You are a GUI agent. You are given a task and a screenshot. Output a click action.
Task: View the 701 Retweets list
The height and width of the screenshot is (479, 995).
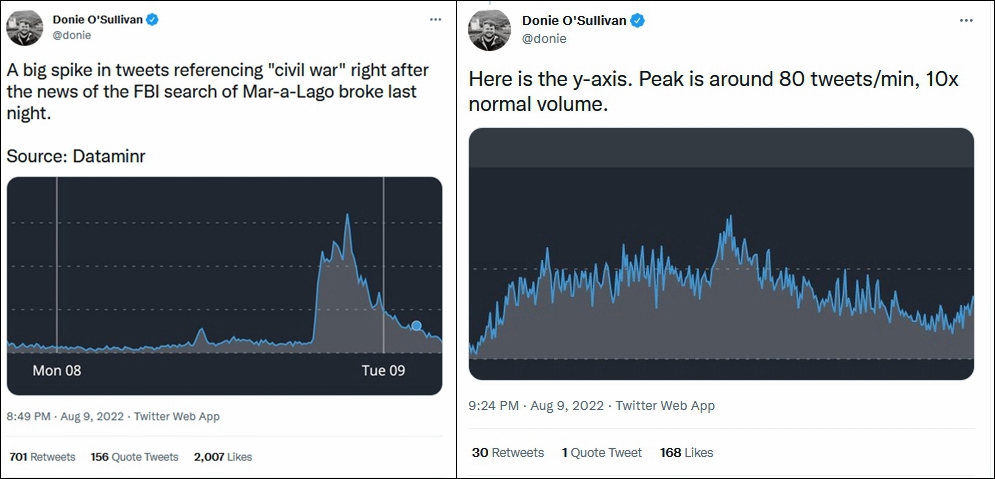click(43, 457)
